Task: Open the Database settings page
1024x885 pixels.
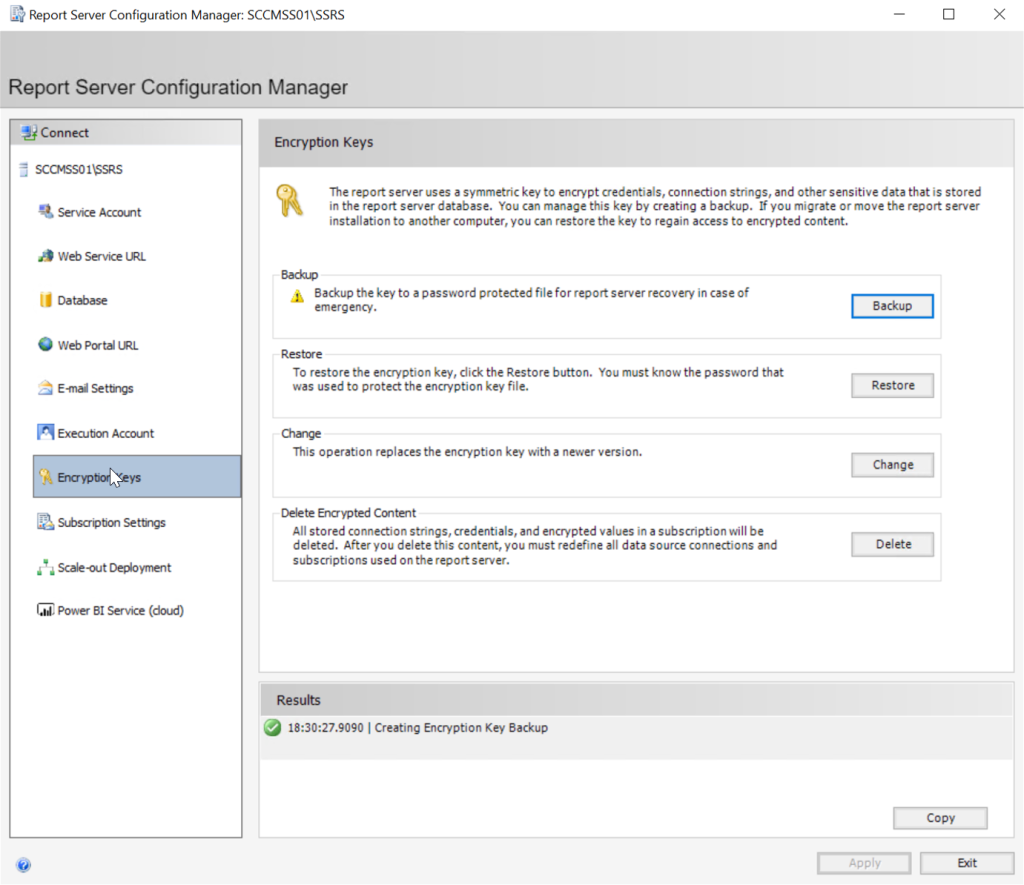Action: click(82, 300)
